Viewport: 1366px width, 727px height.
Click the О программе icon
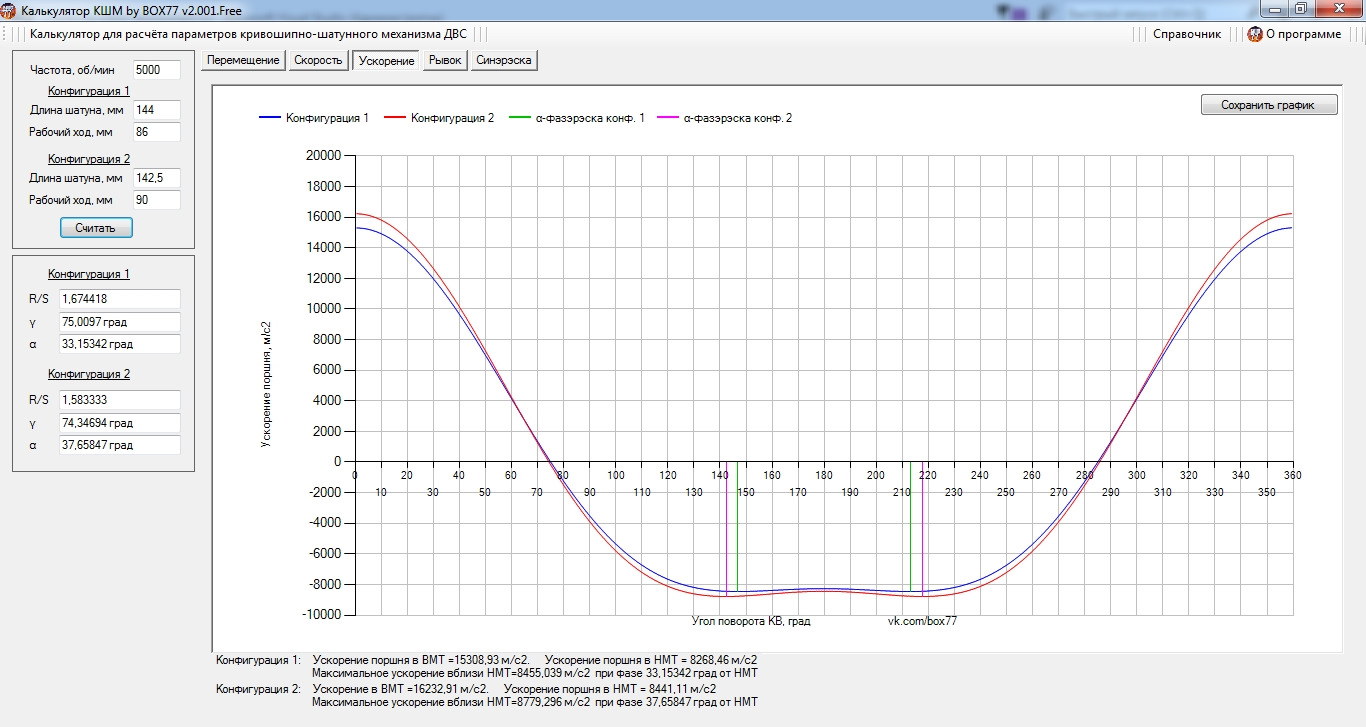(x=1255, y=34)
